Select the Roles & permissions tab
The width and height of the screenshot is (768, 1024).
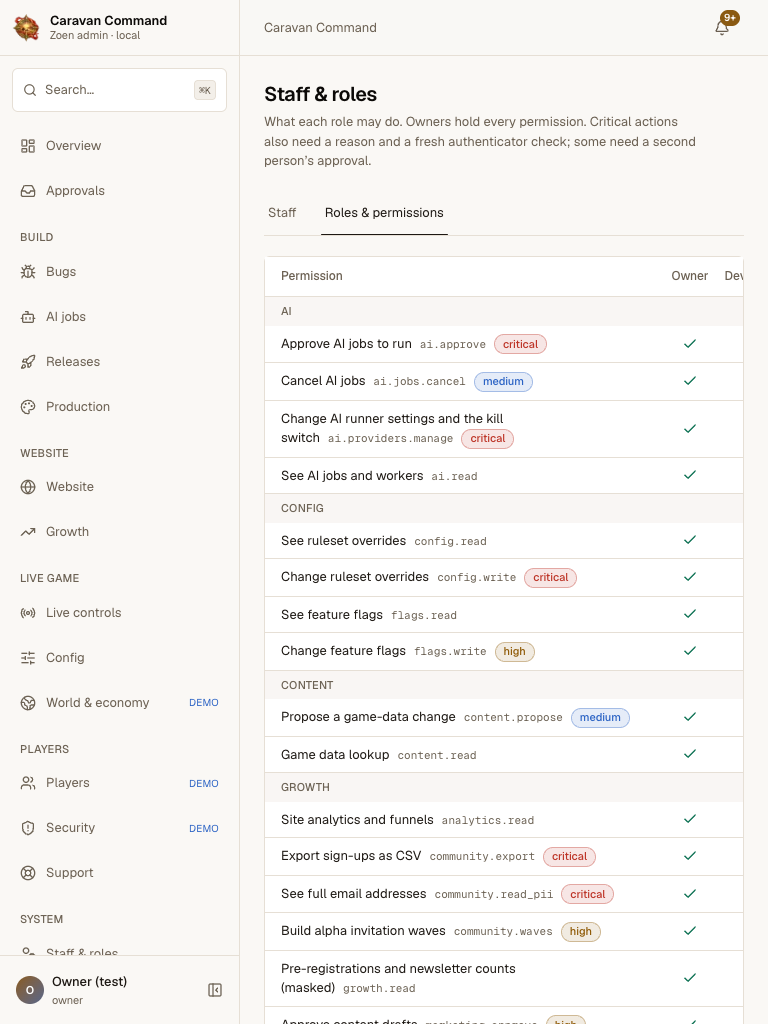click(384, 213)
